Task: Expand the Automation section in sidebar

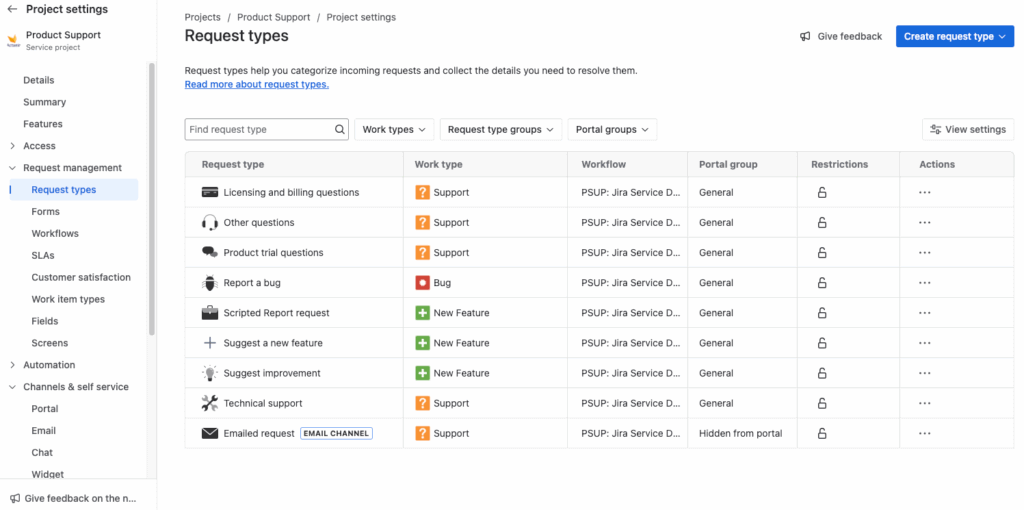Action: pyautogui.click(x=12, y=365)
